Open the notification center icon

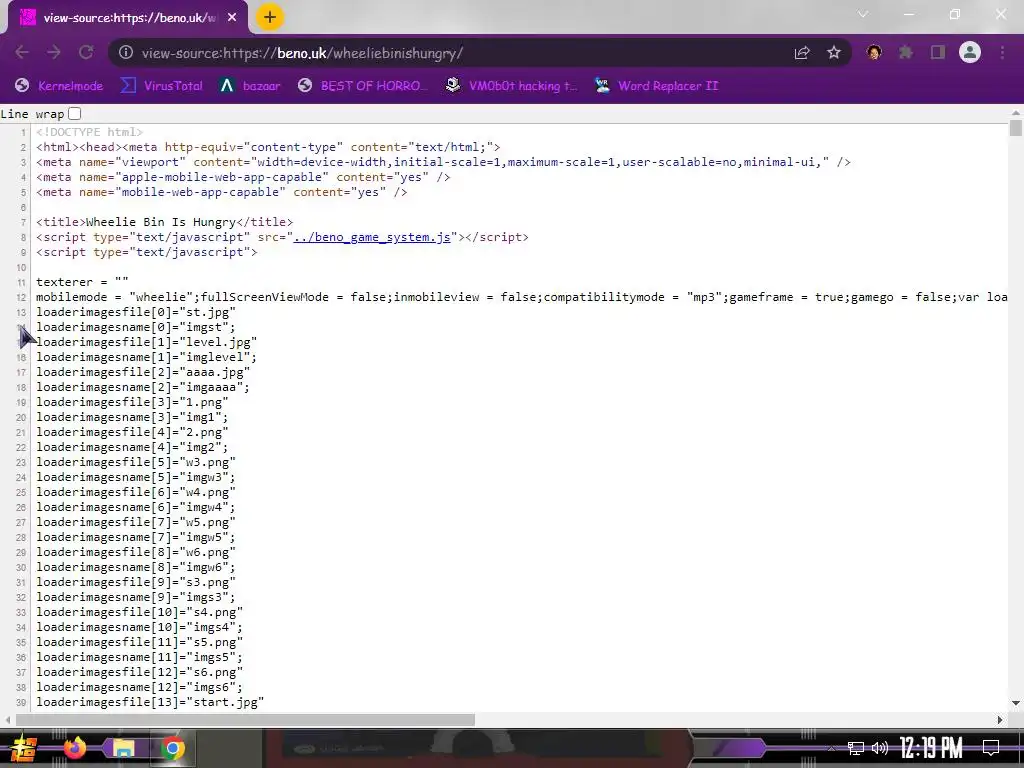pos(991,748)
